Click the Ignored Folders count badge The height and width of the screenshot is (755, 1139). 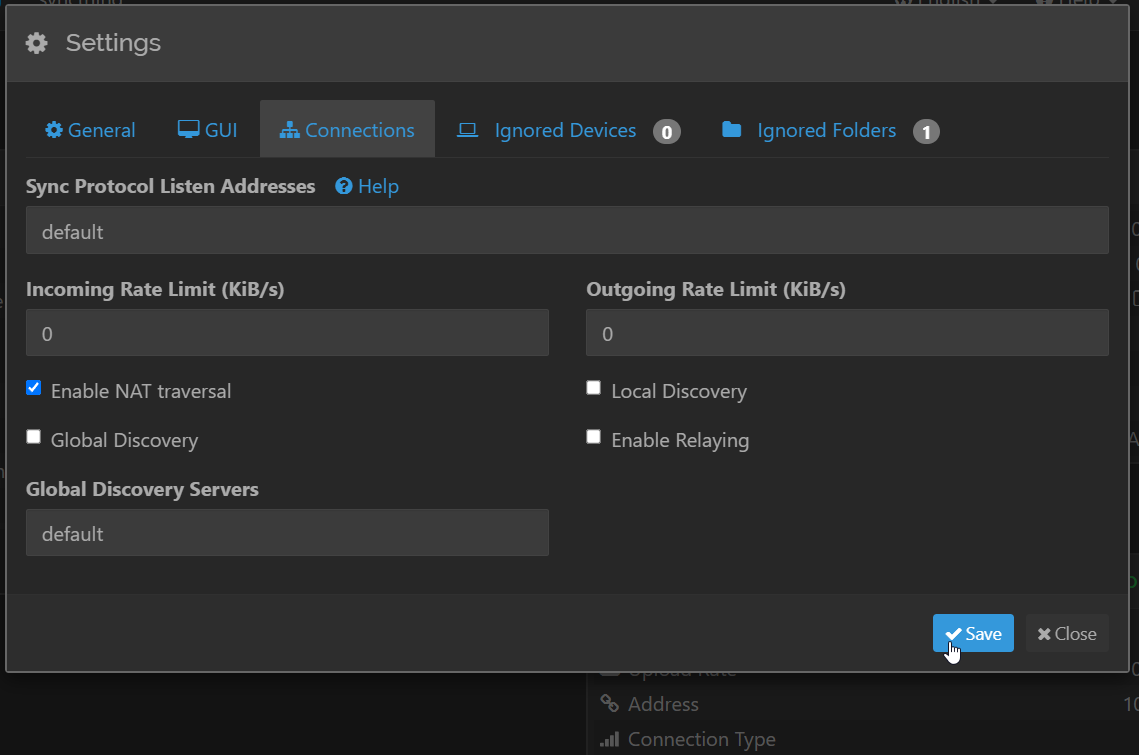click(x=926, y=131)
